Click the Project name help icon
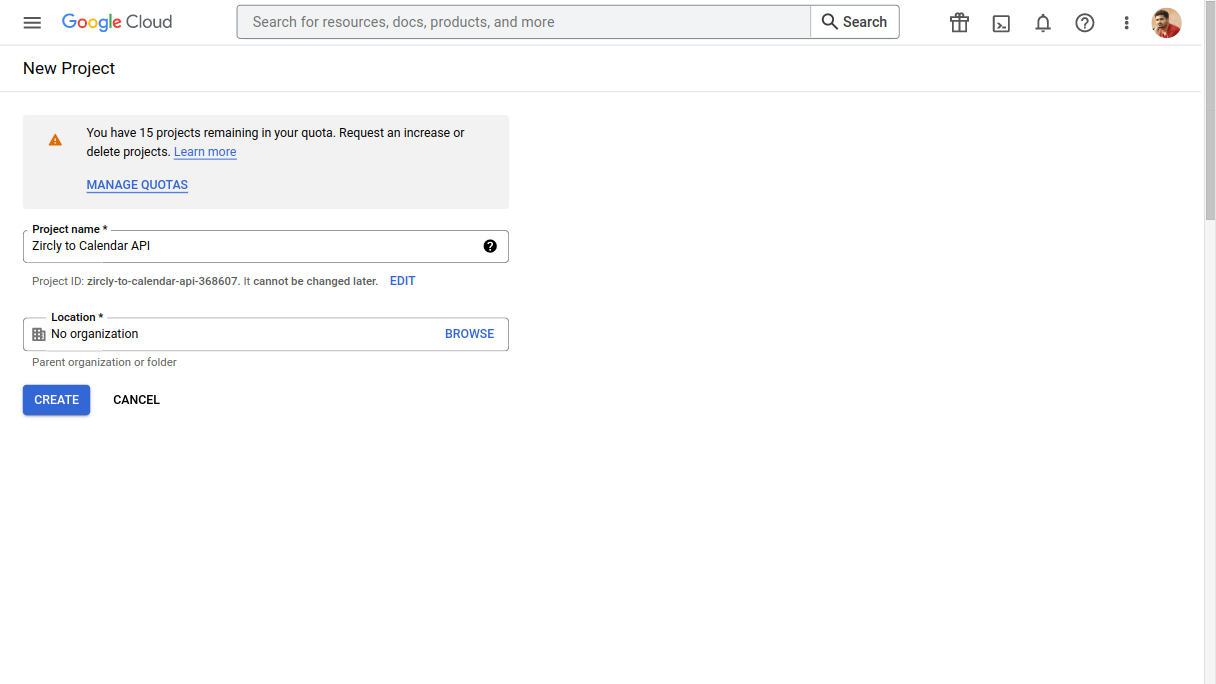This screenshot has height=684, width=1216. [490, 246]
